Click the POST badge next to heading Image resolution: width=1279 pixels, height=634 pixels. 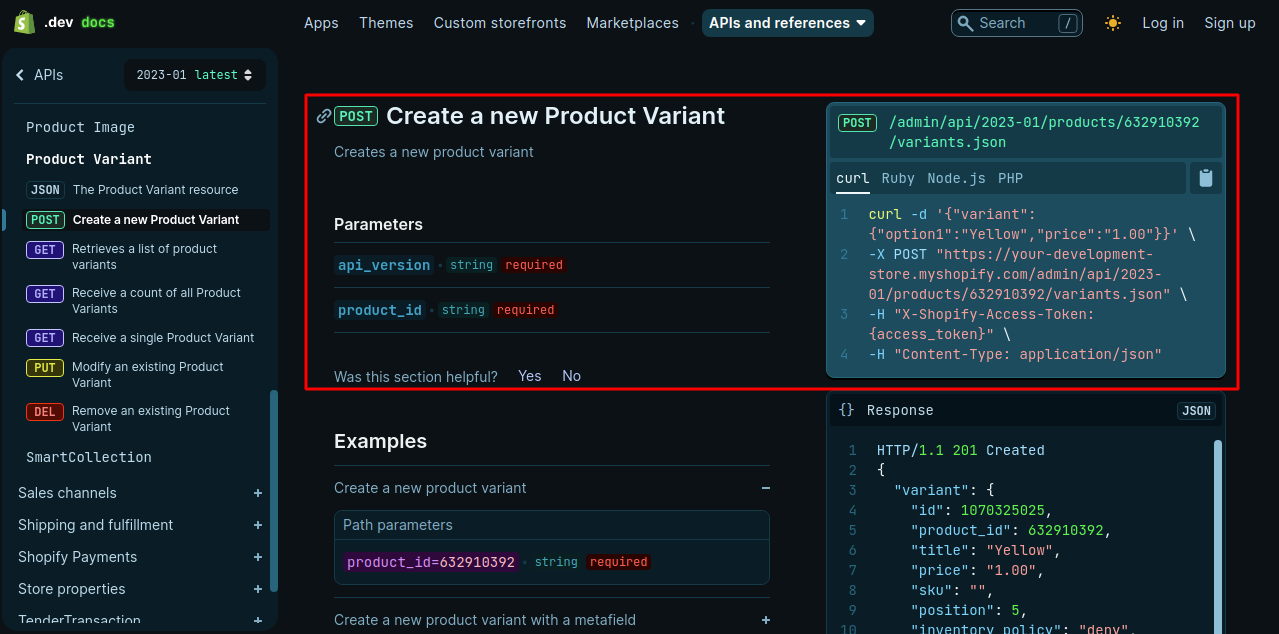click(x=356, y=116)
